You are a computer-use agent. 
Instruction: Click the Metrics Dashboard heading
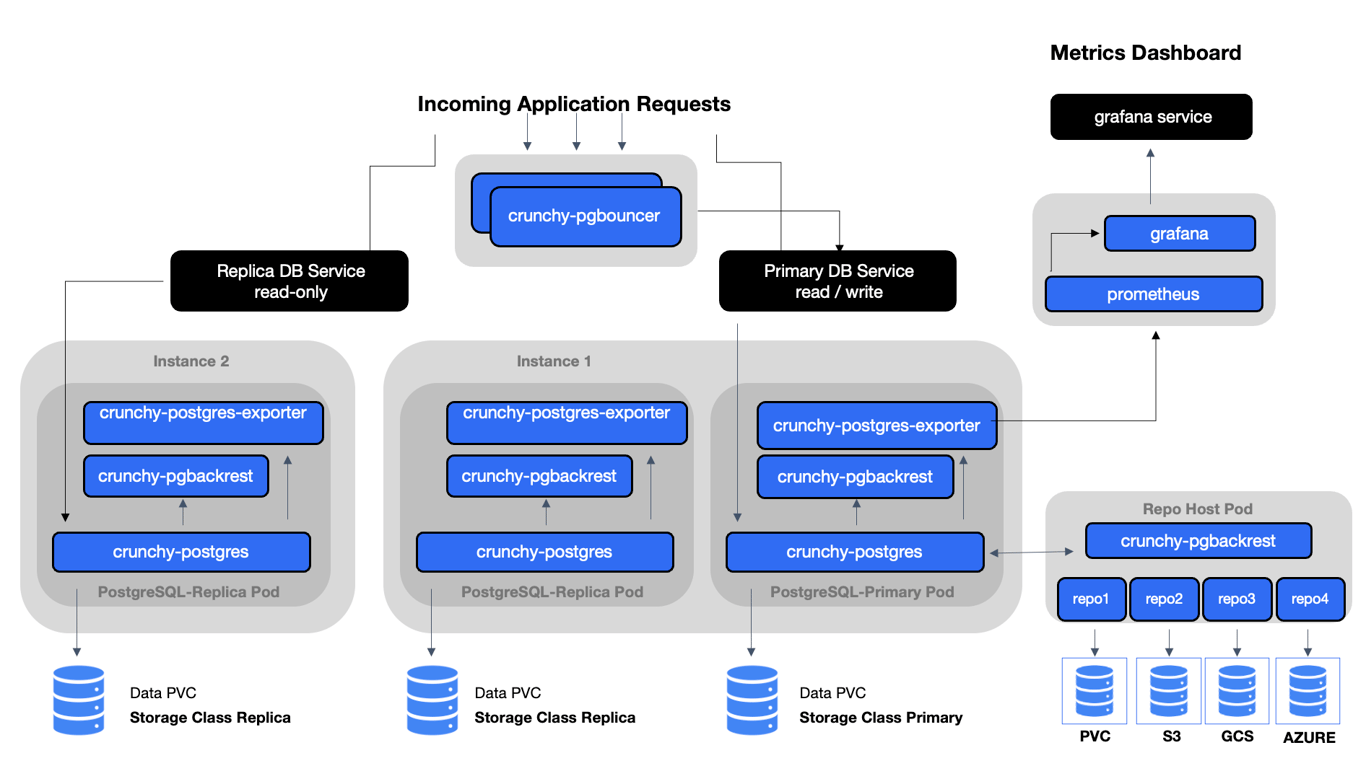1146,53
